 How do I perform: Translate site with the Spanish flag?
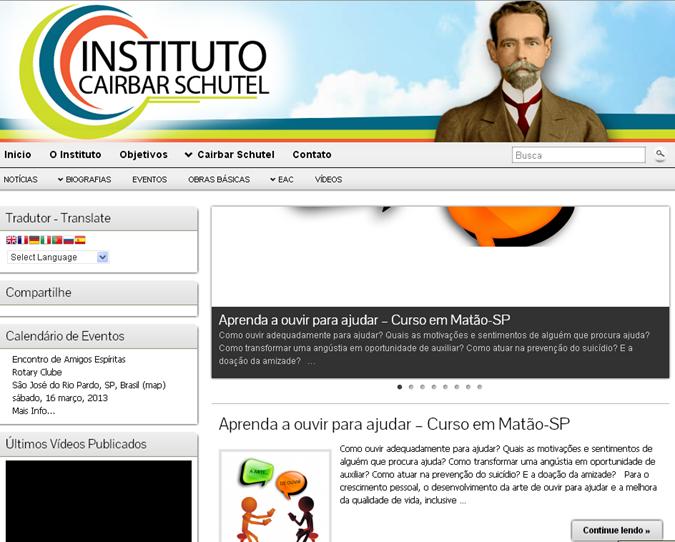tap(80, 240)
